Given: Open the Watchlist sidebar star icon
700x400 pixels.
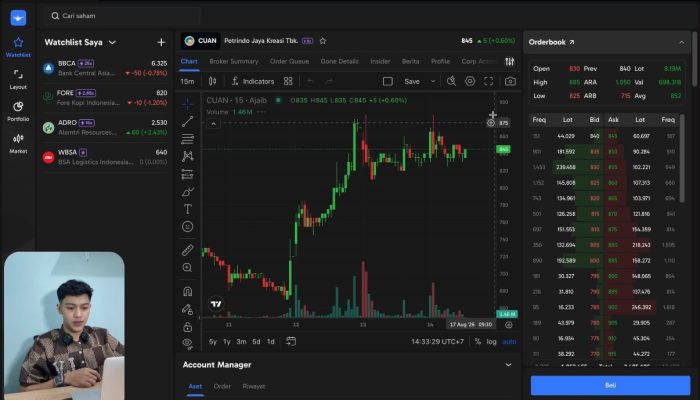Looking at the screenshot, I should 18,42.
